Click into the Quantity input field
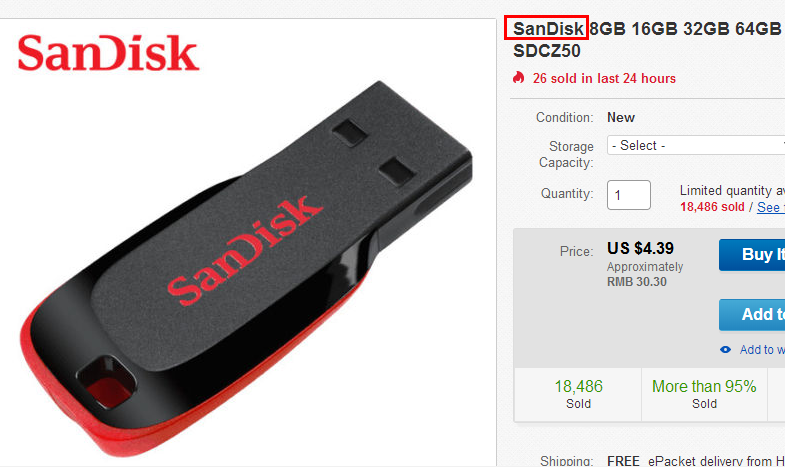This screenshot has height=467, width=785. pos(629,195)
